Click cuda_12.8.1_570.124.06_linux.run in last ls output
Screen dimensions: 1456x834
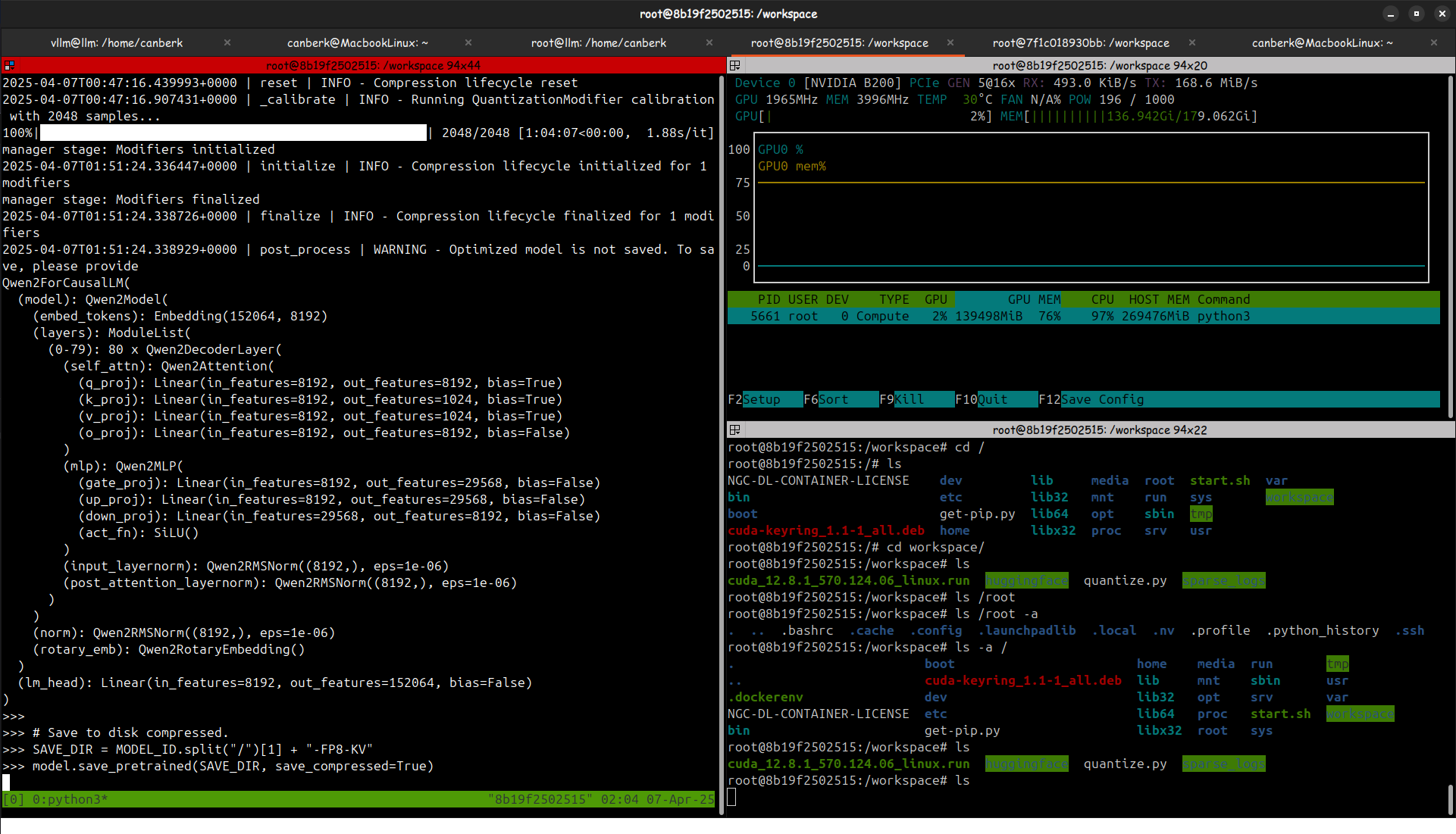click(x=848, y=764)
